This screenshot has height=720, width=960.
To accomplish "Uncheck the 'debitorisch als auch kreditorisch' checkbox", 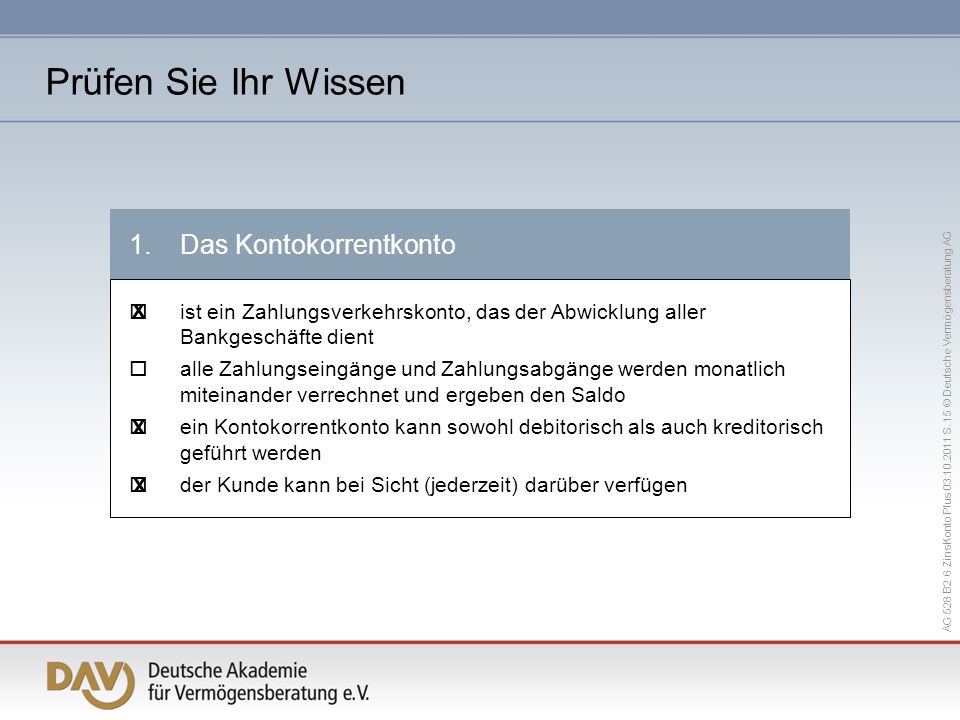I will [138, 427].
